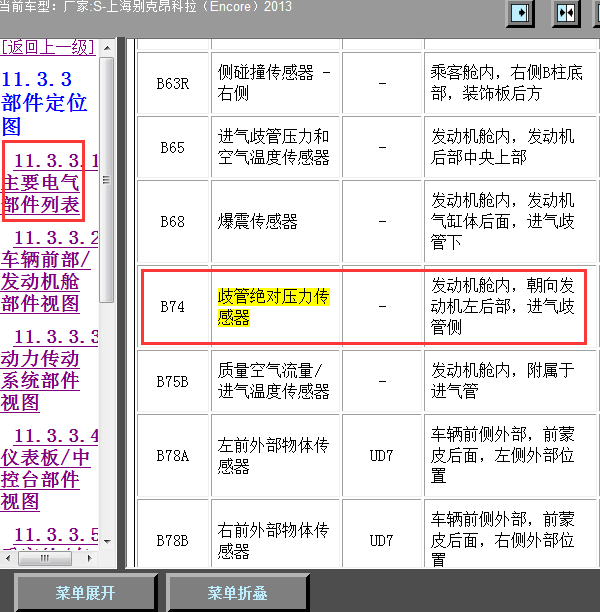Click highlighted 歧管绝对压力传感器 text
The width and height of the screenshot is (600, 612).
[274, 307]
